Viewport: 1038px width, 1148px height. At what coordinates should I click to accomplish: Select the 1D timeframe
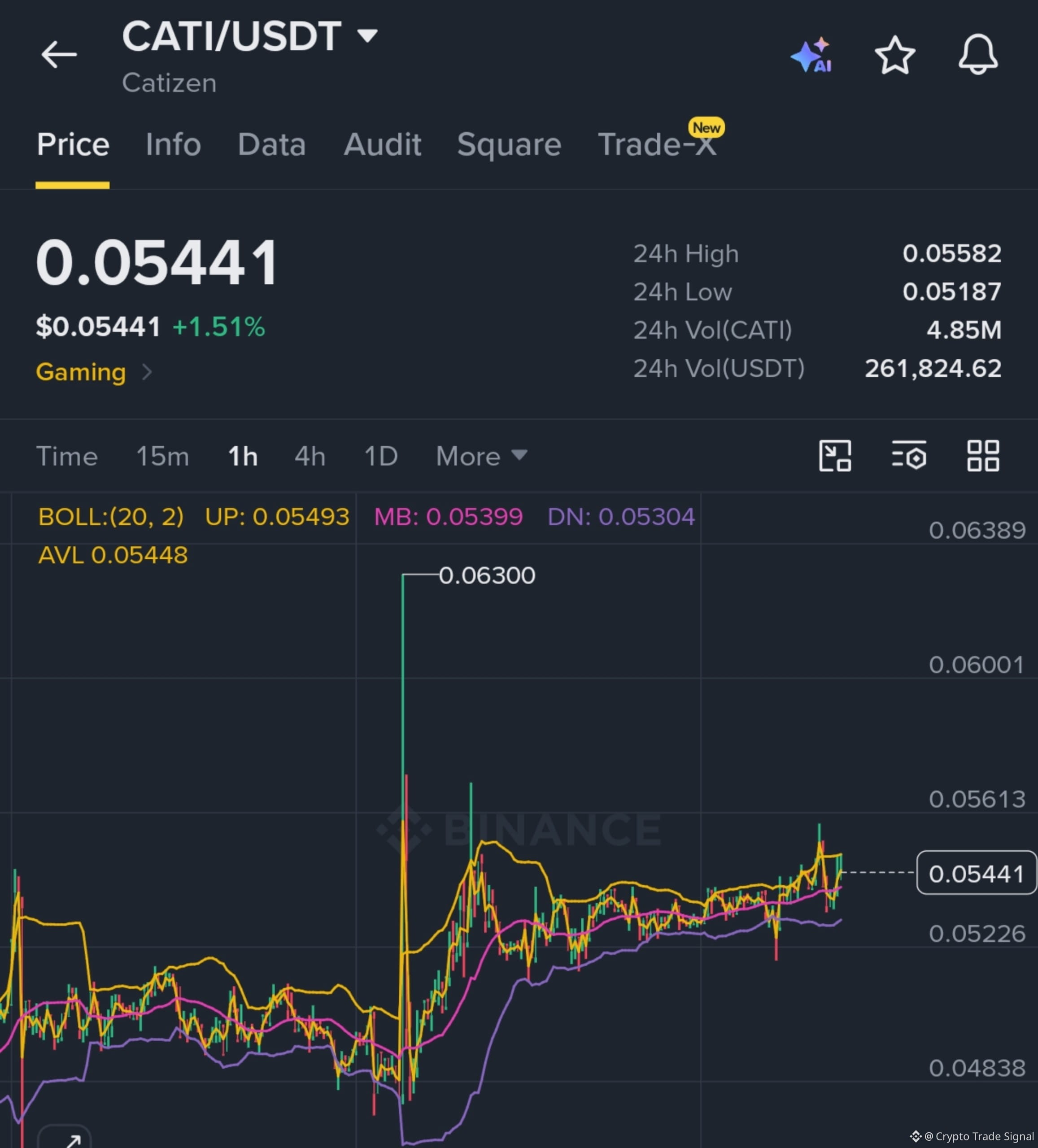(381, 456)
